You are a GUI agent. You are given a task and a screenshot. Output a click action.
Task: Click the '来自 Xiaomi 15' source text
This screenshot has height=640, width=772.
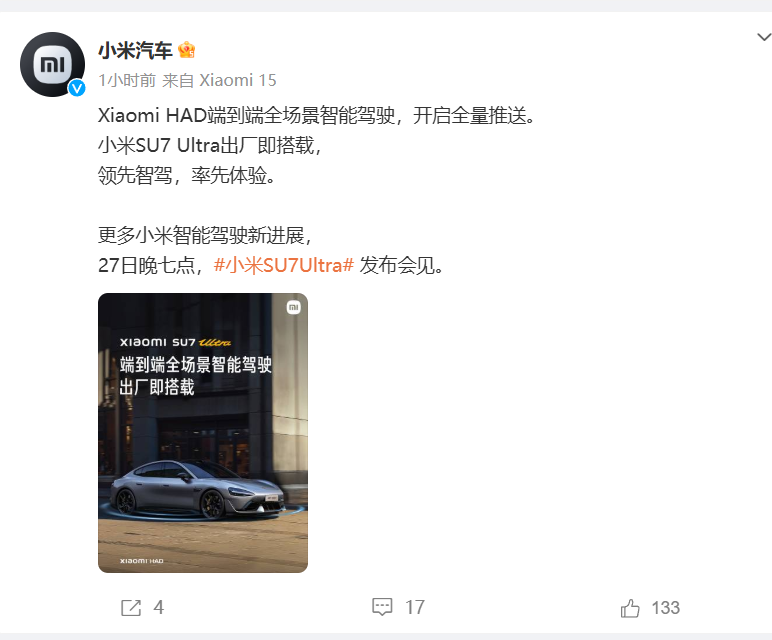coord(219,80)
